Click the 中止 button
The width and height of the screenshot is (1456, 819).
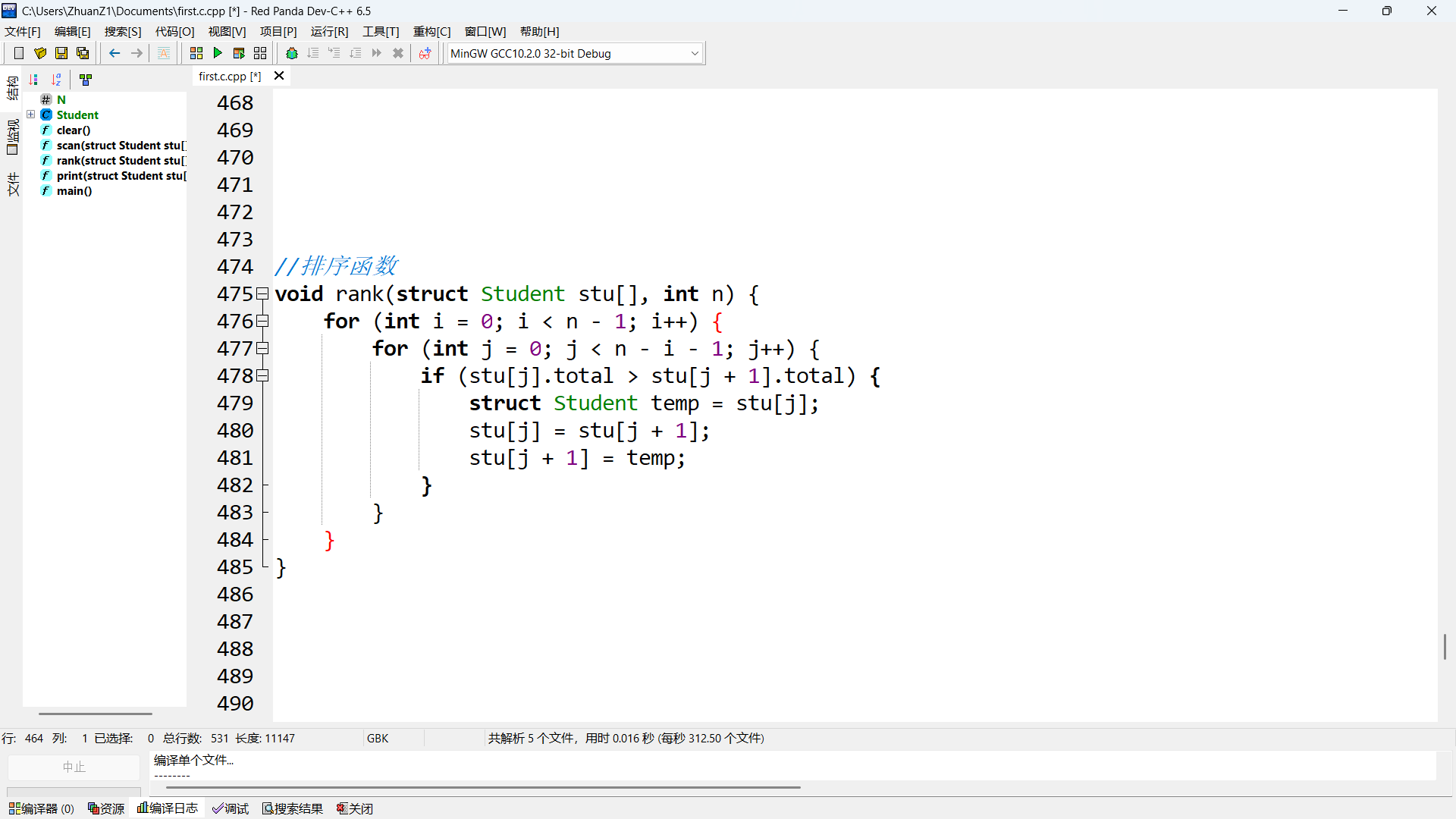74,767
